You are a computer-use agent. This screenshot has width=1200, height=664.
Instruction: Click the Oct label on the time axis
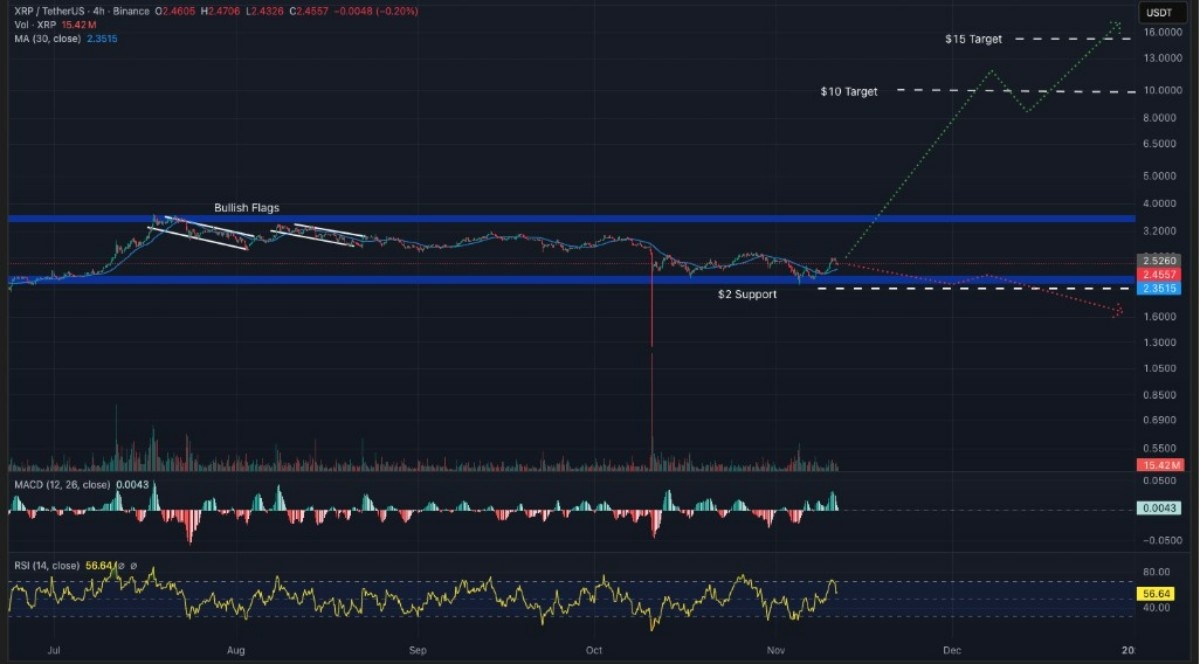(x=594, y=650)
